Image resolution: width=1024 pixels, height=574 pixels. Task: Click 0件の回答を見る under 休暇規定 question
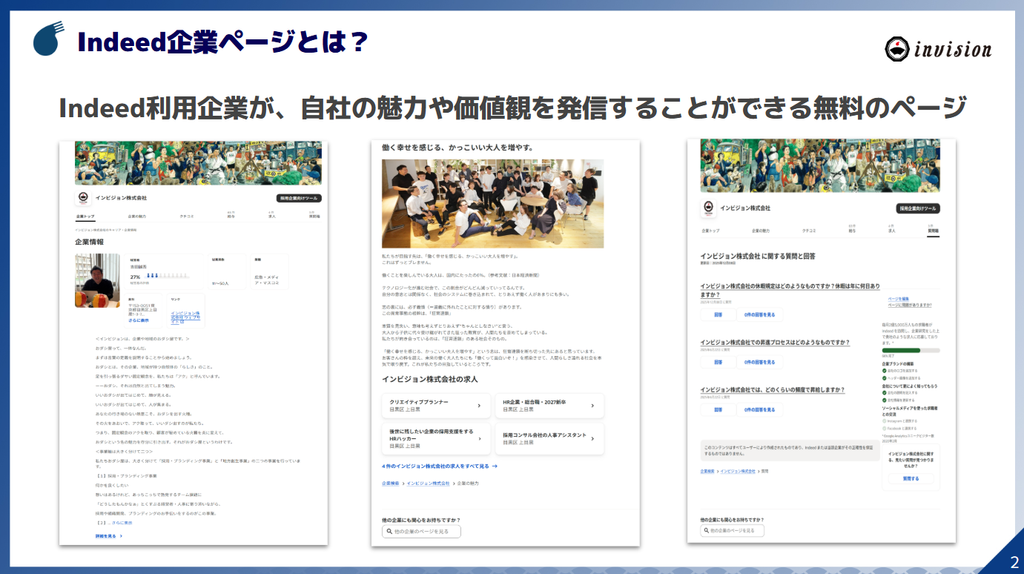click(760, 315)
